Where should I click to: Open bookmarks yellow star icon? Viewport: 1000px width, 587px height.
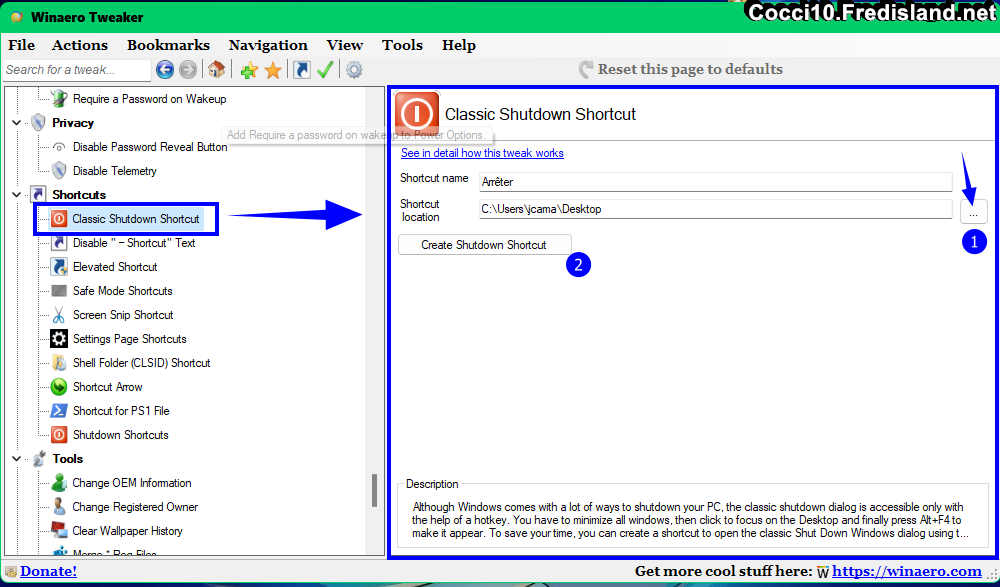tap(273, 70)
